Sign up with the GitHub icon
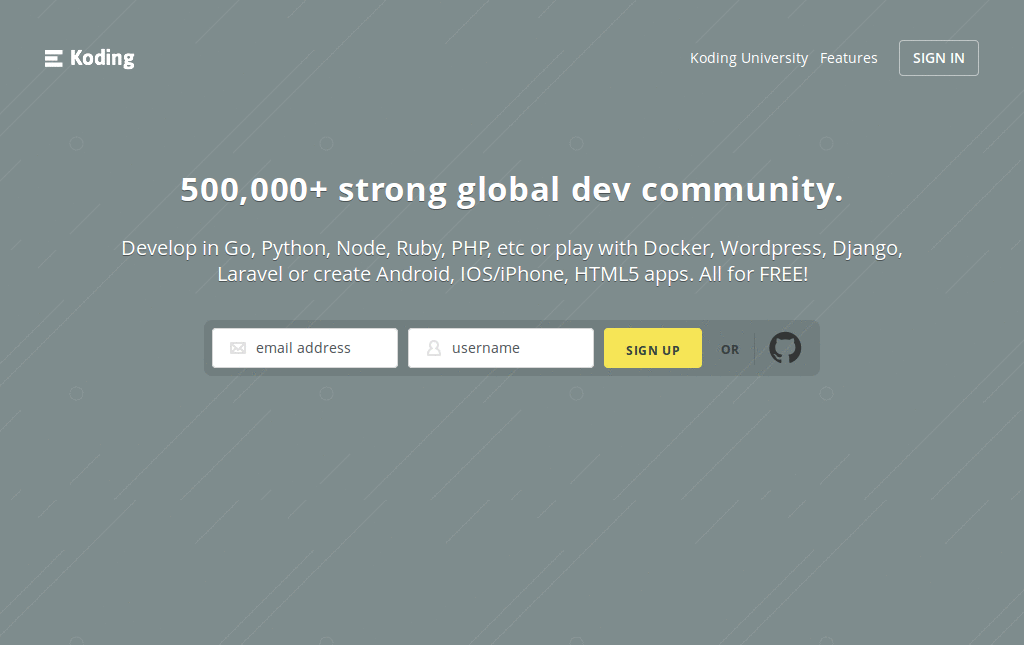The height and width of the screenshot is (645, 1024). tap(784, 347)
